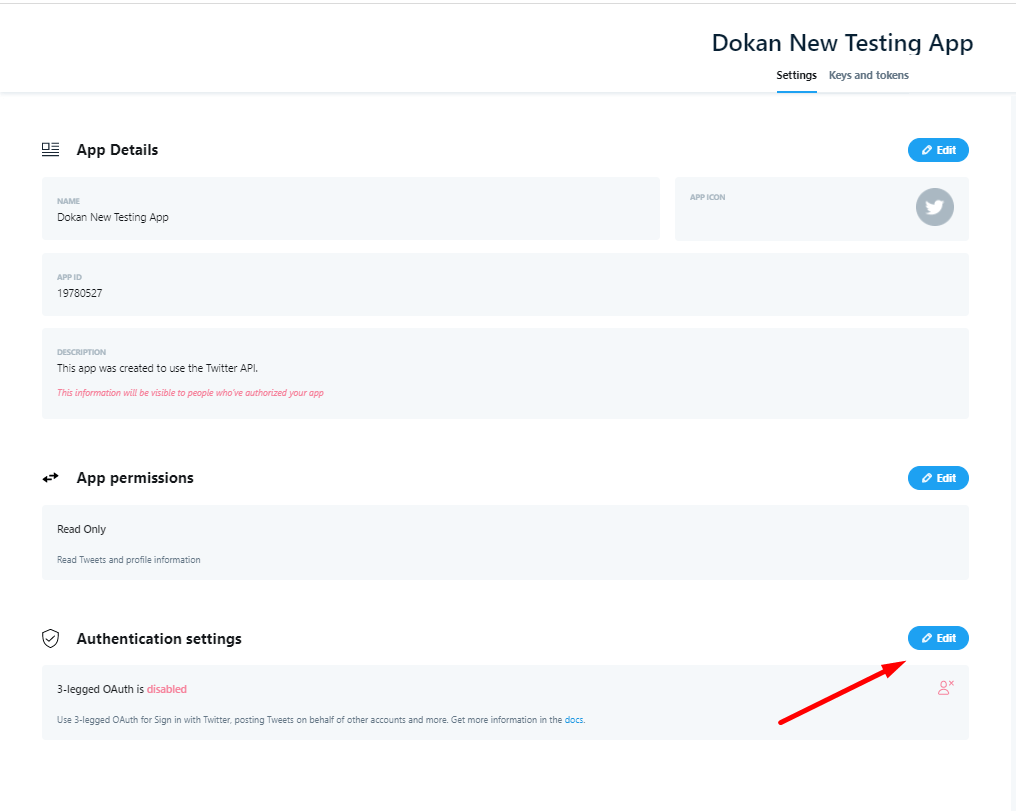Open the docs link for 3-legged OAuth
Image resolution: width=1016 pixels, height=811 pixels.
coord(573,720)
